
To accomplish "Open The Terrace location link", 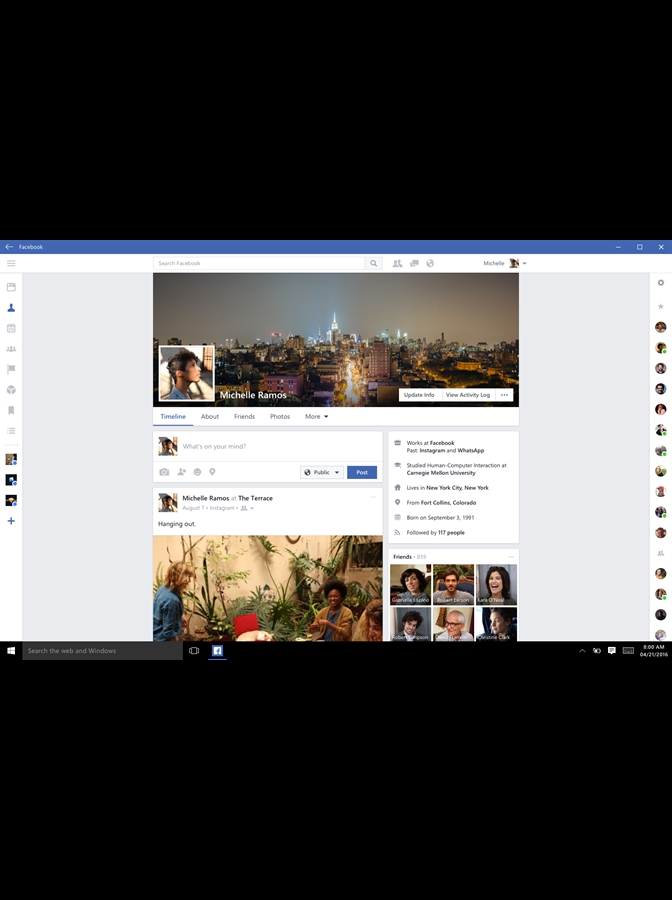I will tap(255, 498).
